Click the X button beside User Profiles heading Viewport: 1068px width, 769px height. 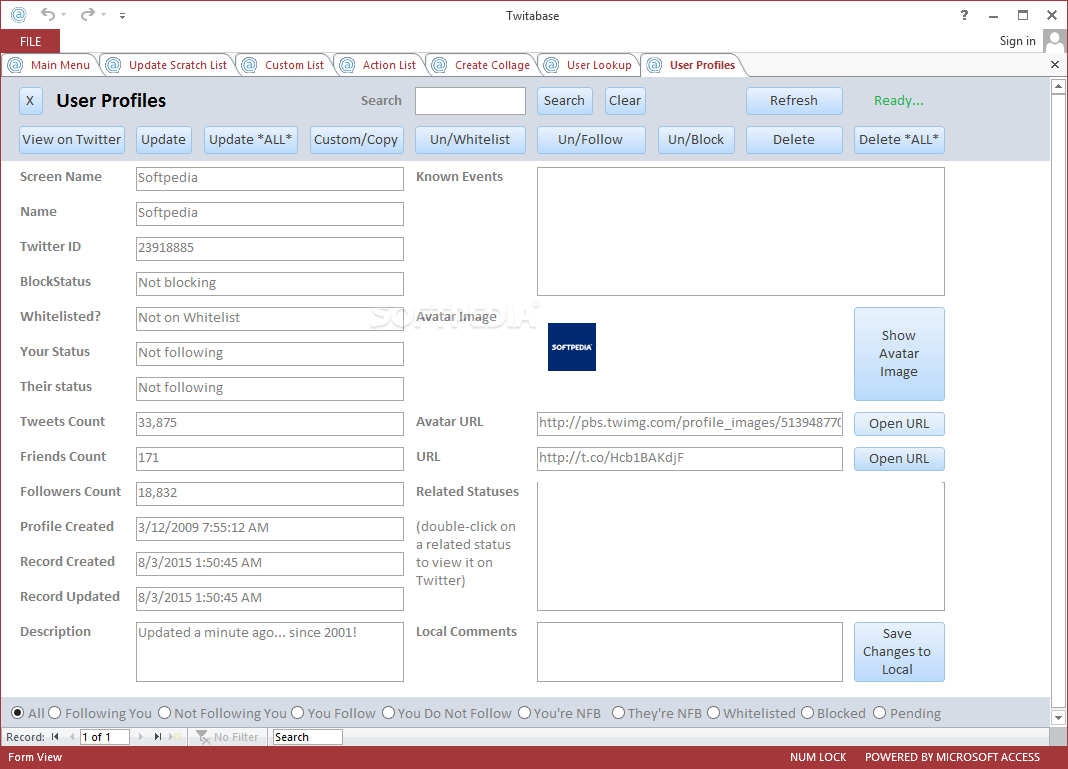click(30, 101)
